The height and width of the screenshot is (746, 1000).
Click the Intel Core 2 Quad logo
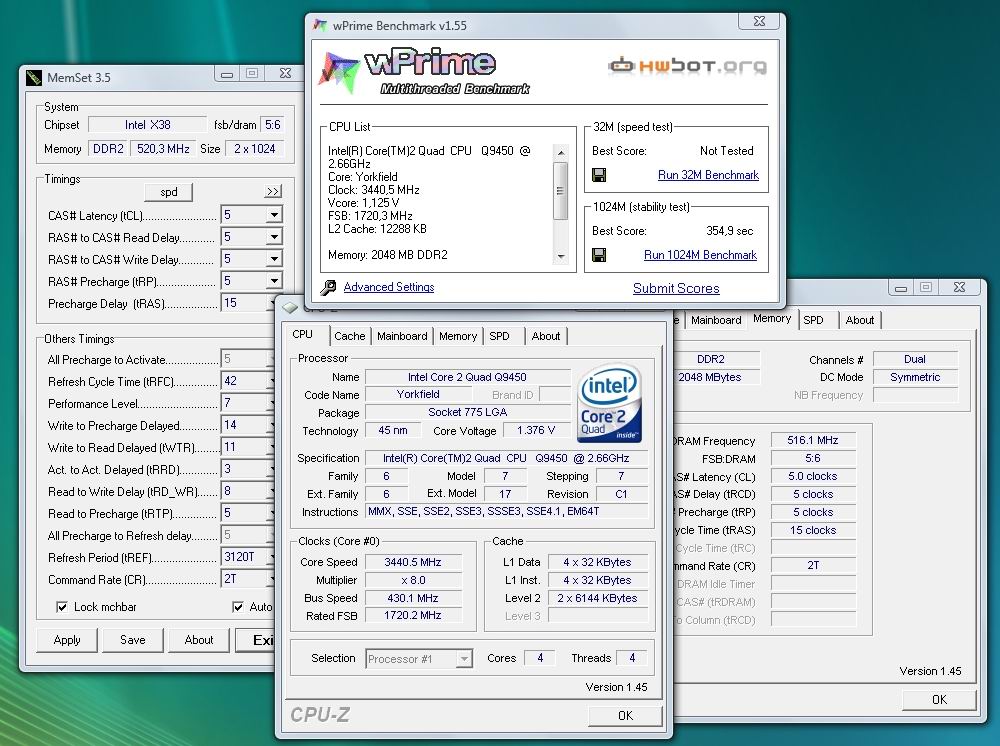tap(610, 403)
